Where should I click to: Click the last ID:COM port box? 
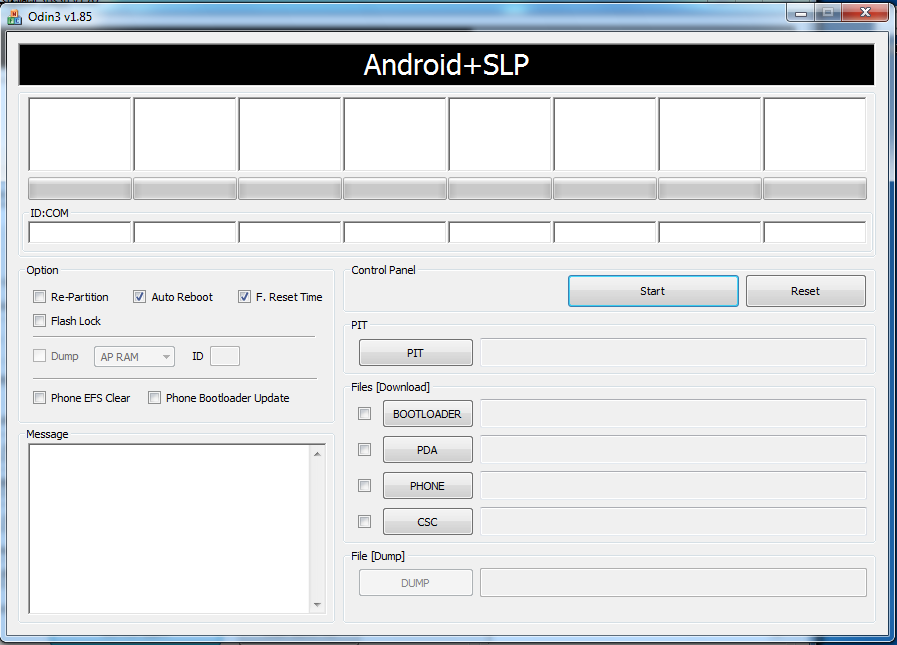pos(815,232)
